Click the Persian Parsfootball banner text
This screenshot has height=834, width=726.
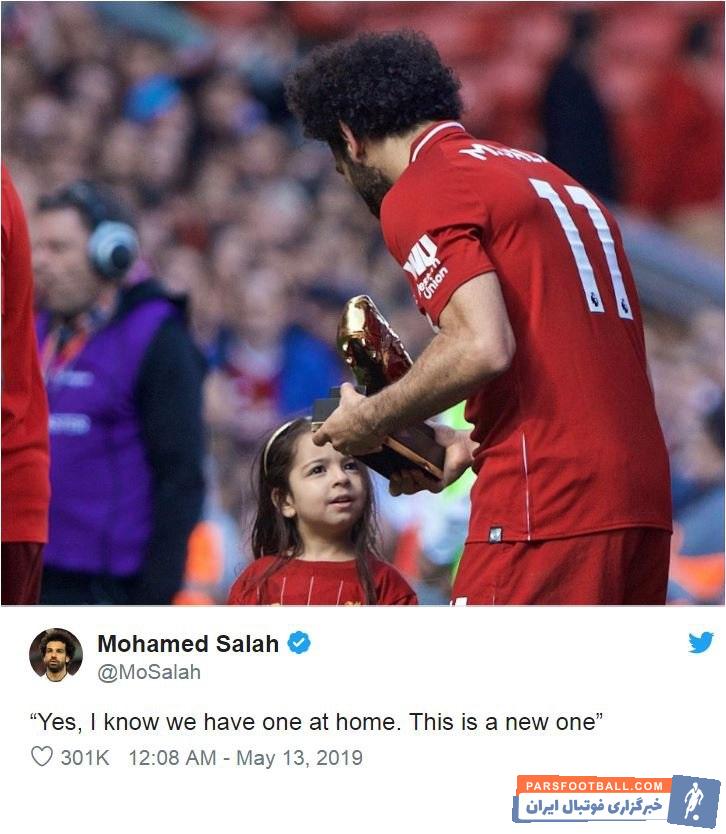[x=594, y=806]
